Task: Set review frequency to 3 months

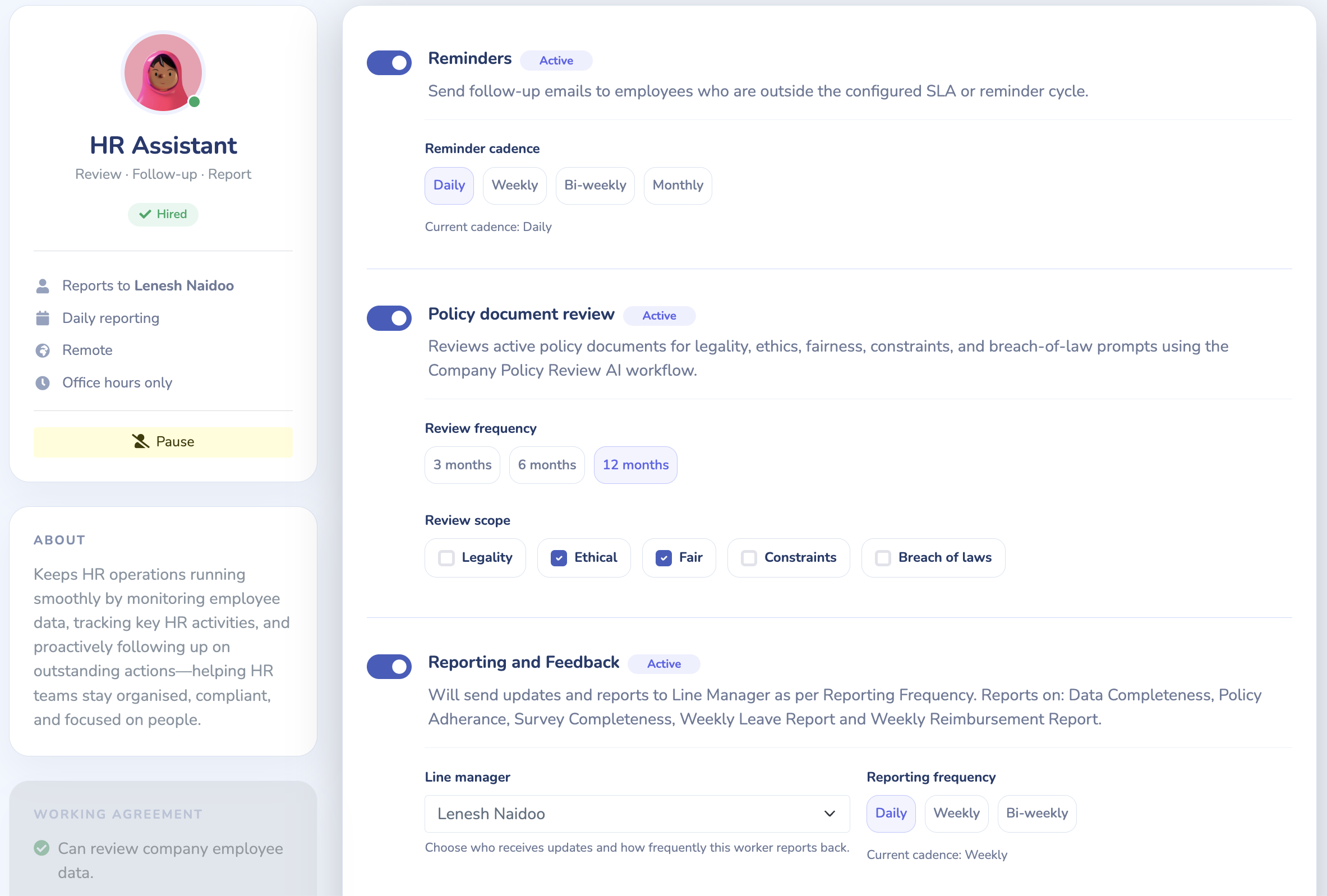Action: [463, 465]
